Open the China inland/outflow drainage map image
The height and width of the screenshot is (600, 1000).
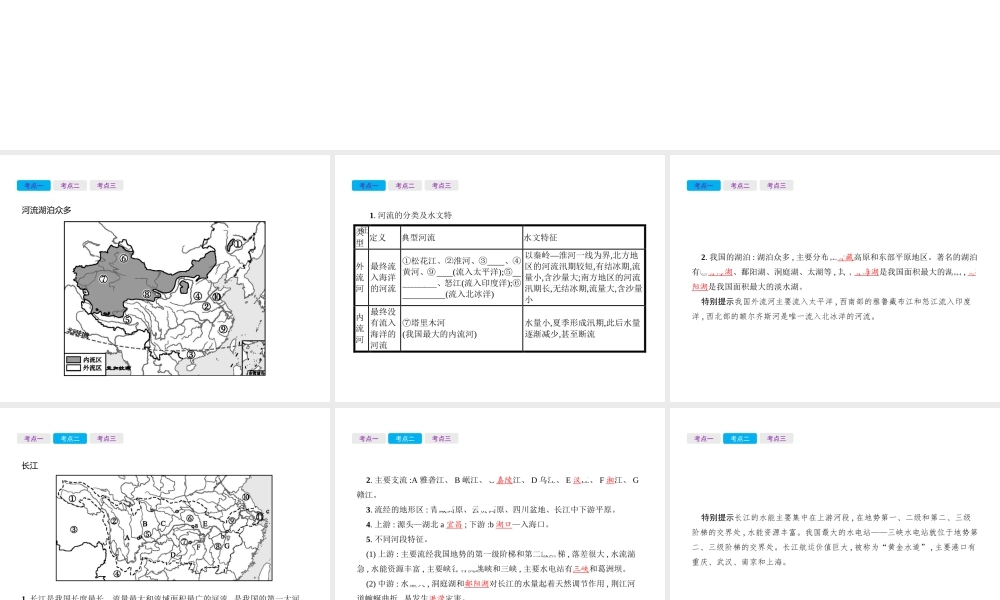coord(165,298)
